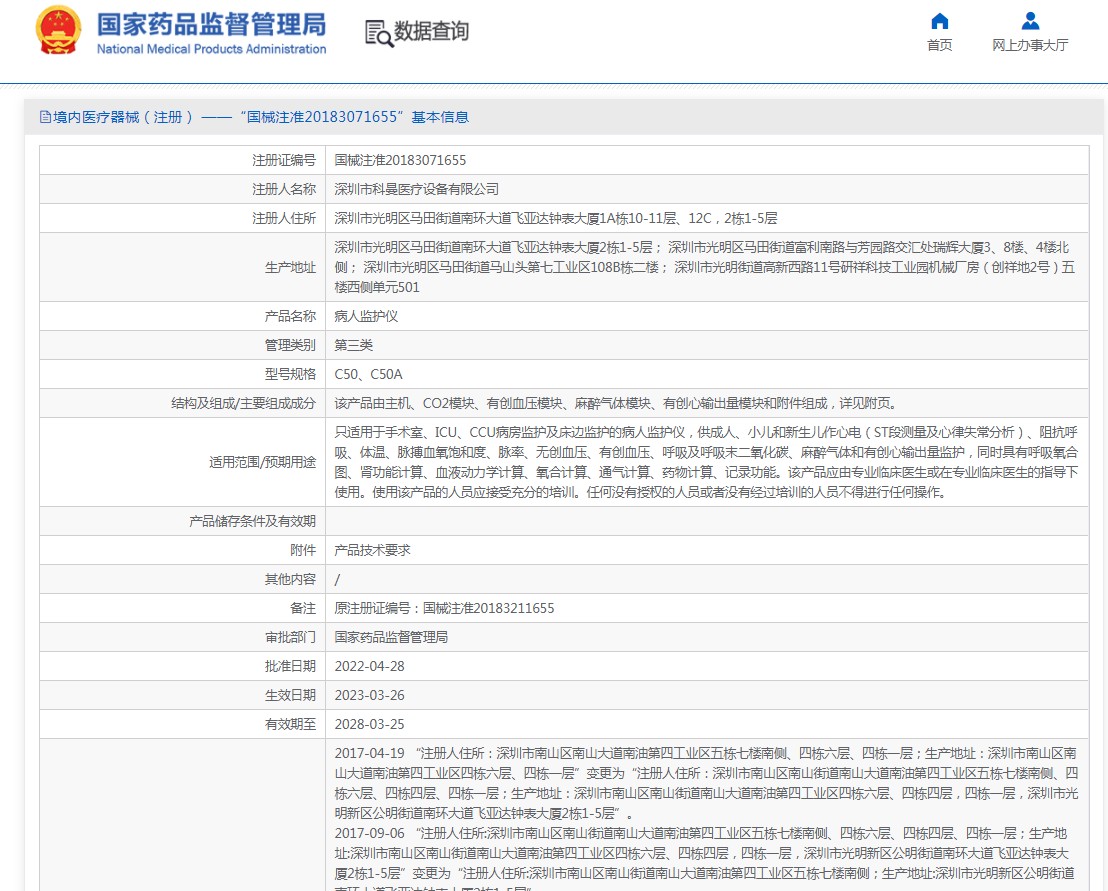This screenshot has height=891, width=1108.
Task: Select 国家药品监督管理局 approval department value
Action: tap(391, 637)
